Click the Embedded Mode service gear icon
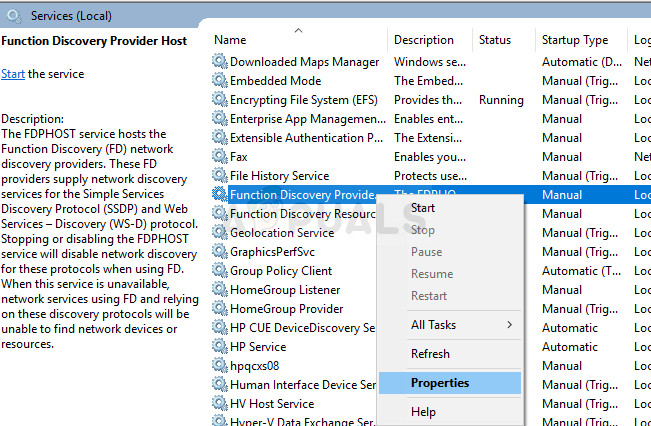 (220, 81)
